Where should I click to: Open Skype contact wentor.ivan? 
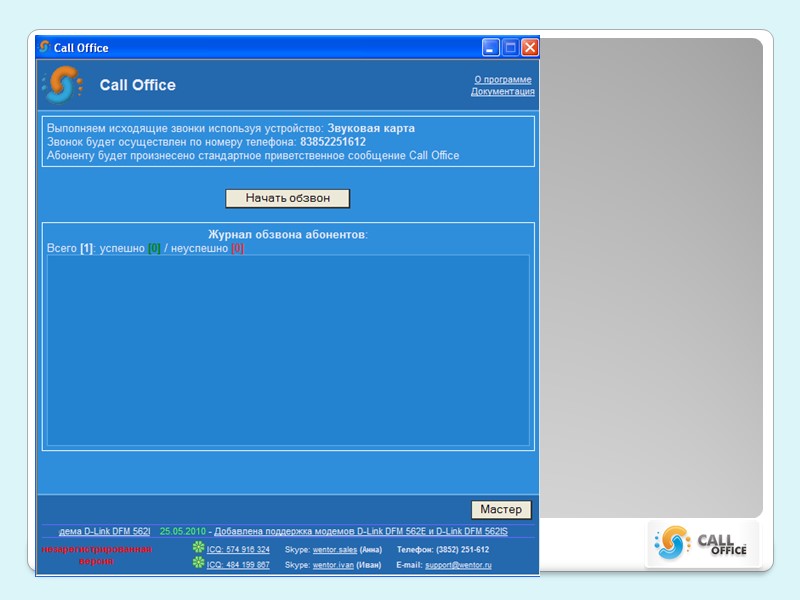tap(333, 565)
